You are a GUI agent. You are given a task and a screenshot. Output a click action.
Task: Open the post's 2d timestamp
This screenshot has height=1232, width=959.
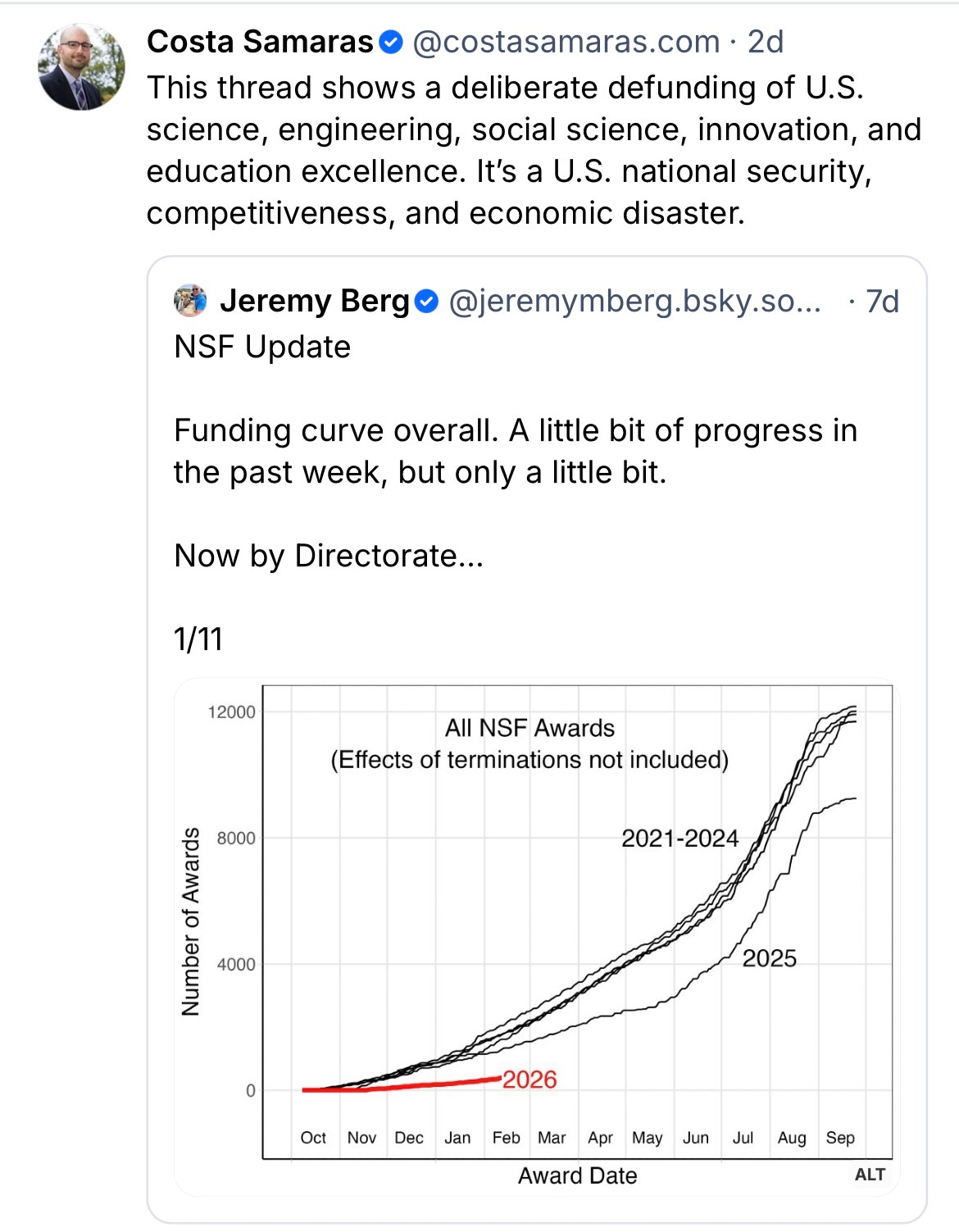[766, 42]
